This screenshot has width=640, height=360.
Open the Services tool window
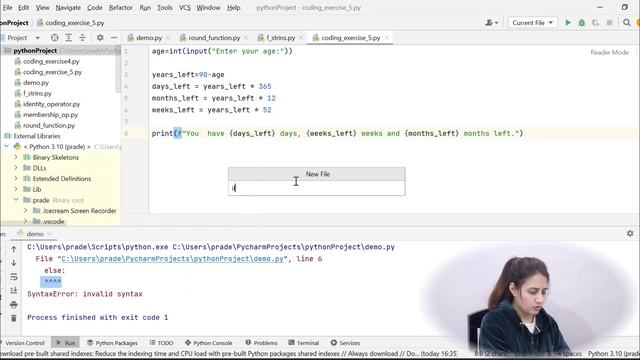coord(345,343)
